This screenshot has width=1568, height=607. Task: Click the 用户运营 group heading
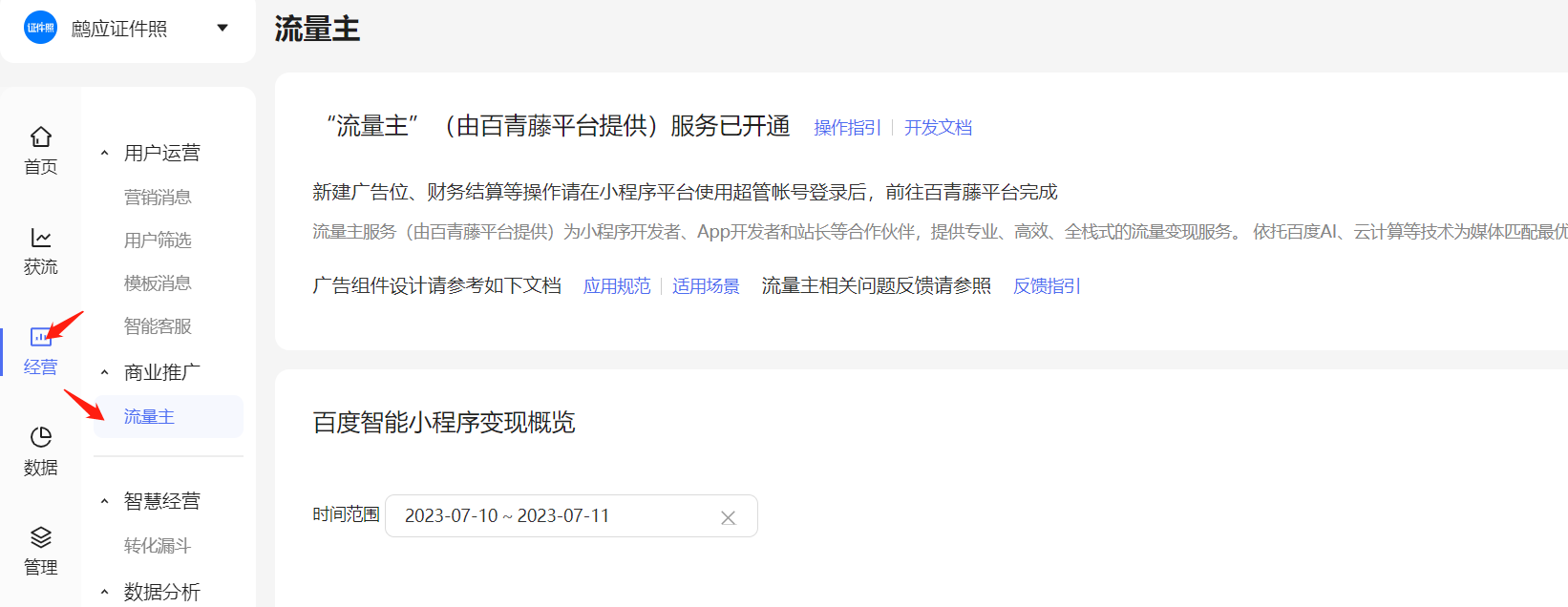click(162, 153)
